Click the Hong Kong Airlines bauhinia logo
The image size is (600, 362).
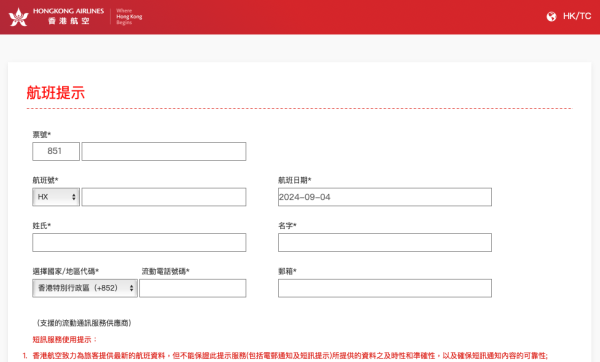(x=18, y=17)
